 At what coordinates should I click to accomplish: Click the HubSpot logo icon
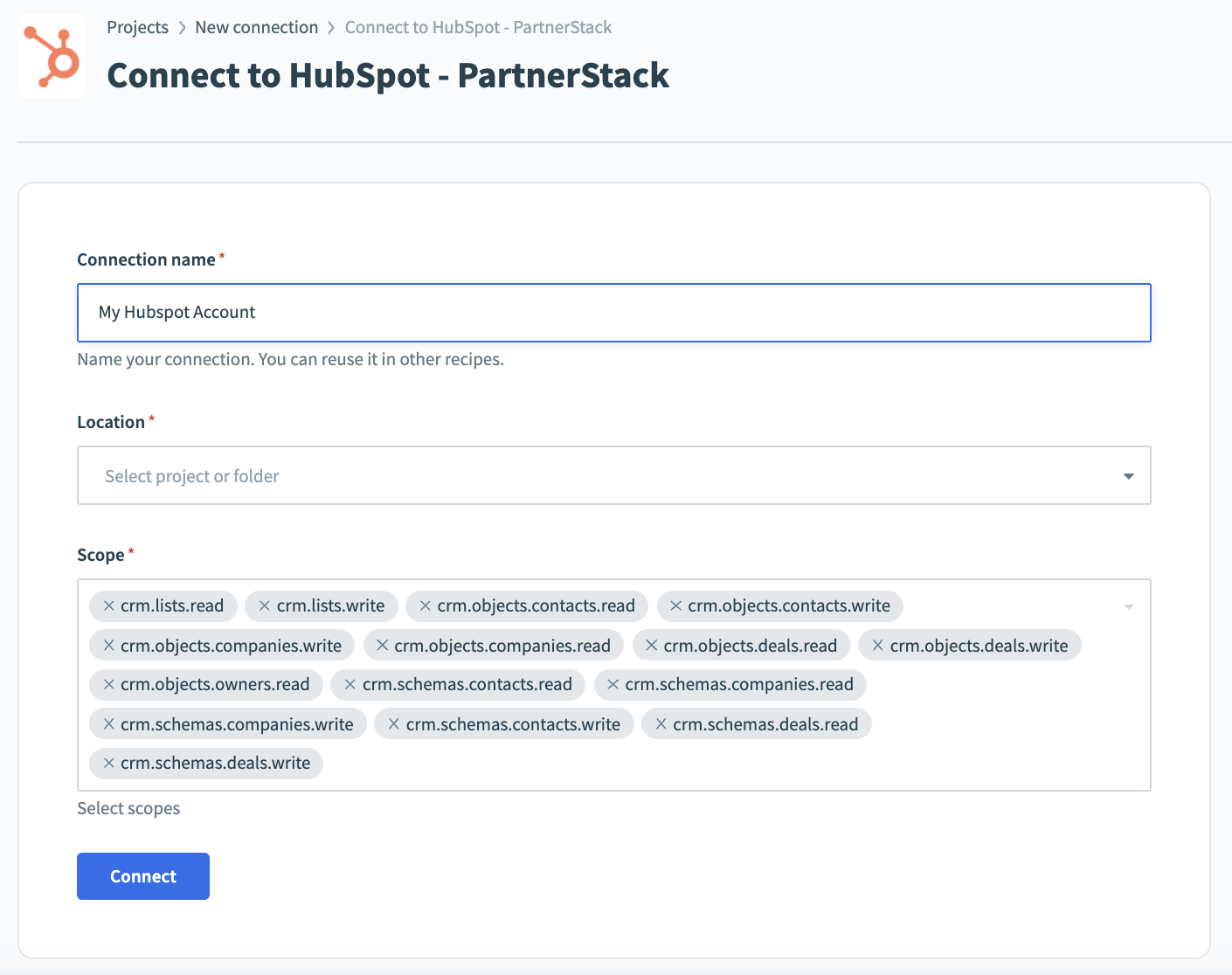(x=52, y=56)
